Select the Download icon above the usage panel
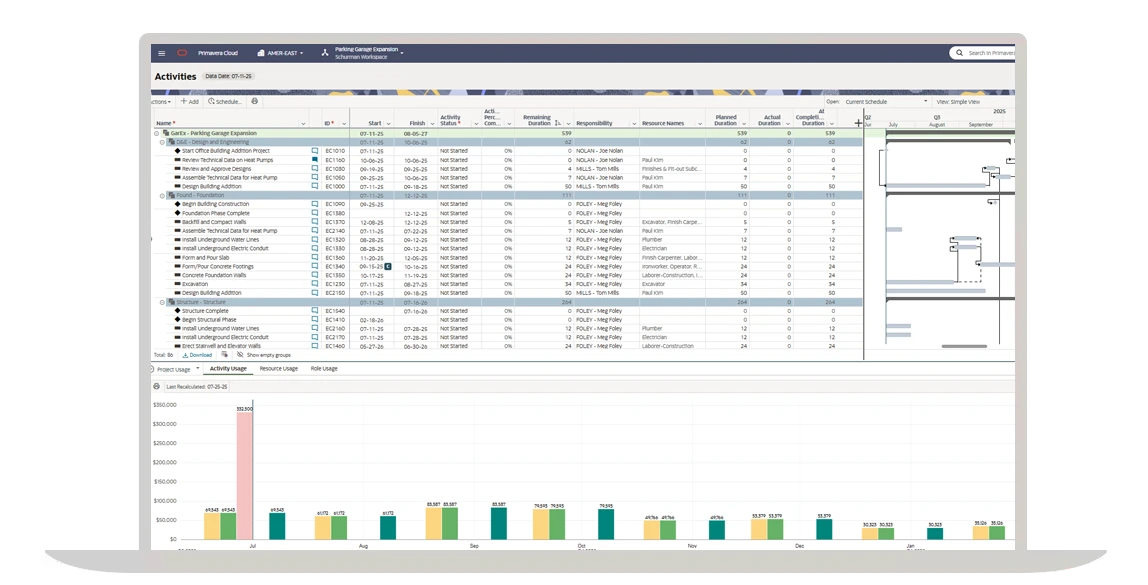This screenshot has width=1148, height=585. 185,357
